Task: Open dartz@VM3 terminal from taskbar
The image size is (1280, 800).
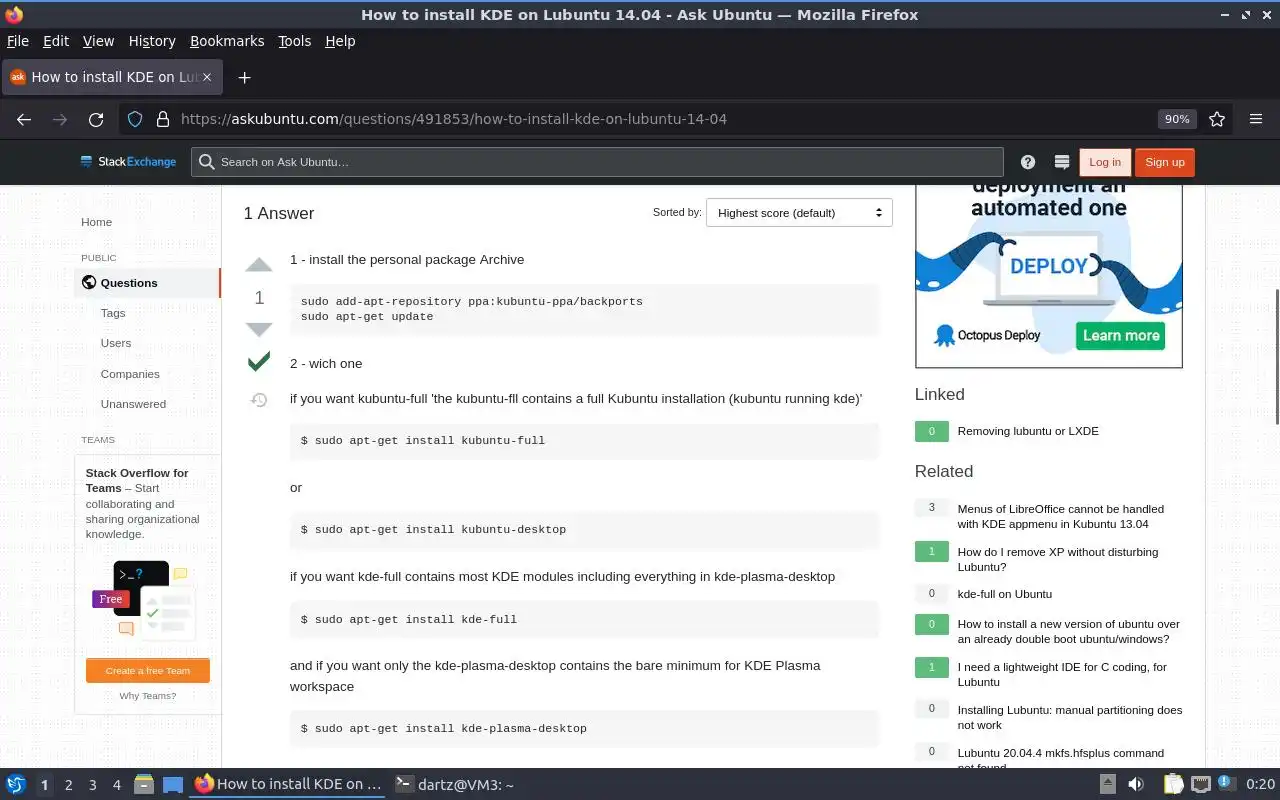Action: 455,785
